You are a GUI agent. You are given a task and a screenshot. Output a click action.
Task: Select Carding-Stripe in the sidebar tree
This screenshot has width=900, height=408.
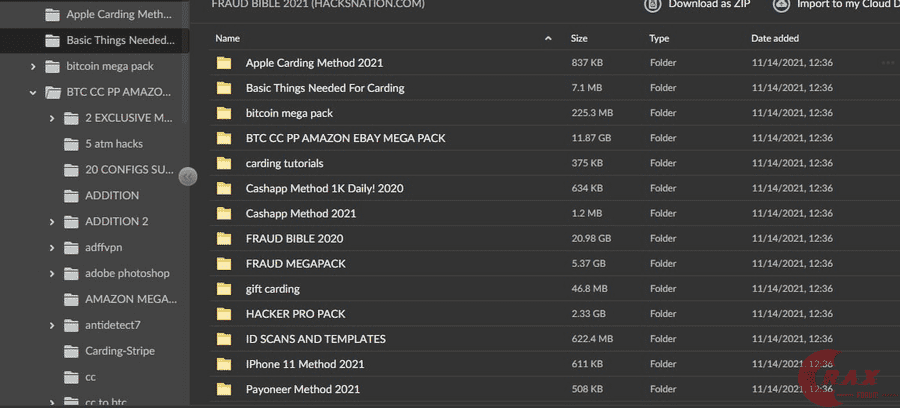click(119, 351)
